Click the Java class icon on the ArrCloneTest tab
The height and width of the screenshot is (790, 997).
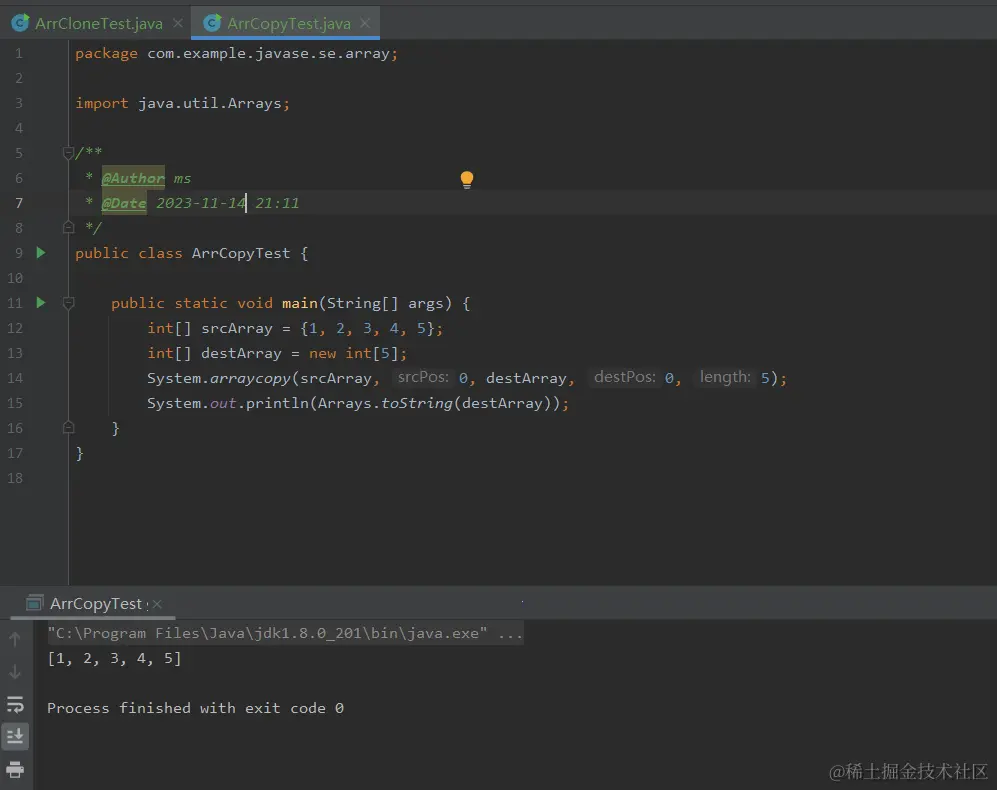coord(20,24)
